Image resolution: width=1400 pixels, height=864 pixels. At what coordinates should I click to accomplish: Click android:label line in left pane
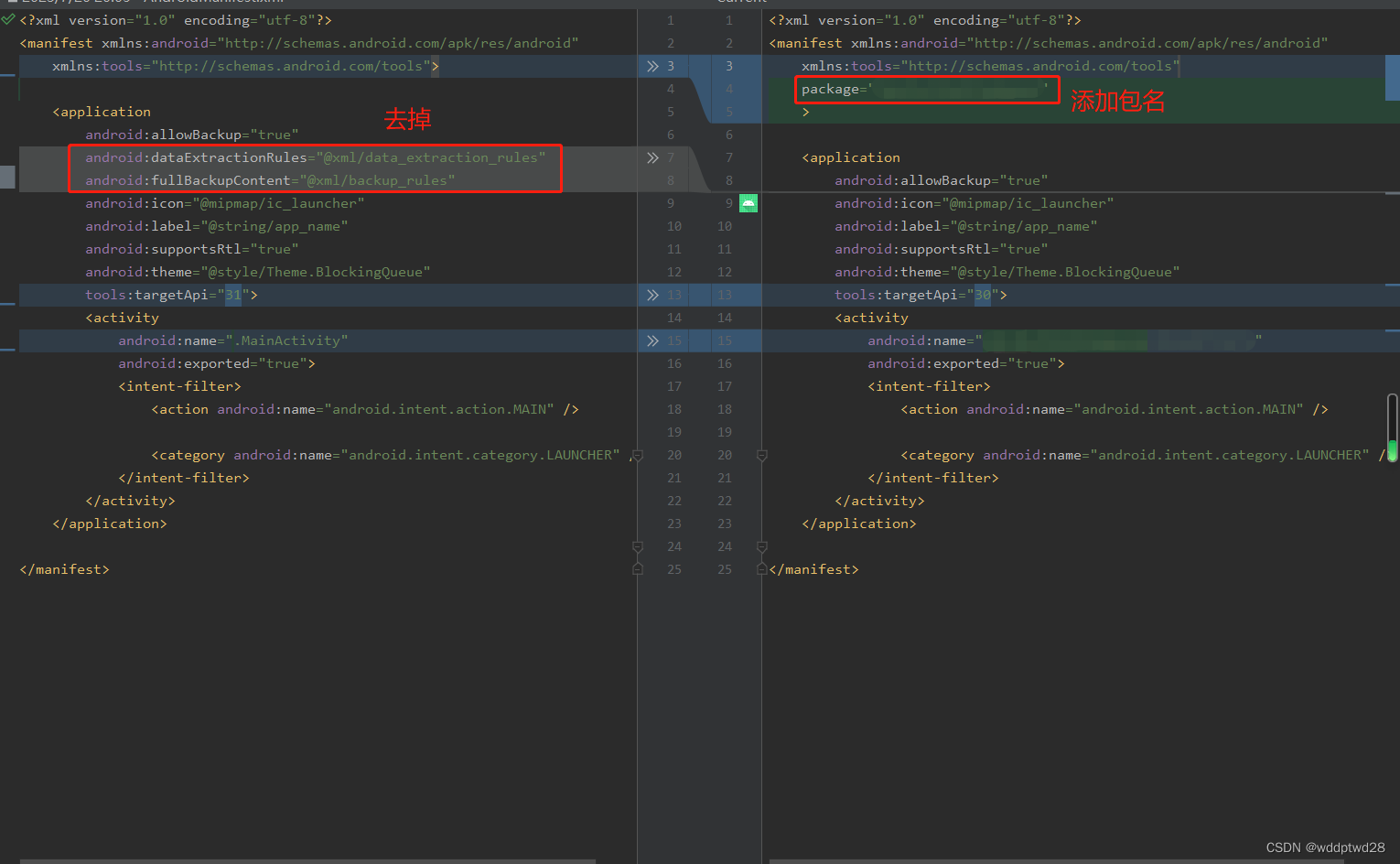217,226
